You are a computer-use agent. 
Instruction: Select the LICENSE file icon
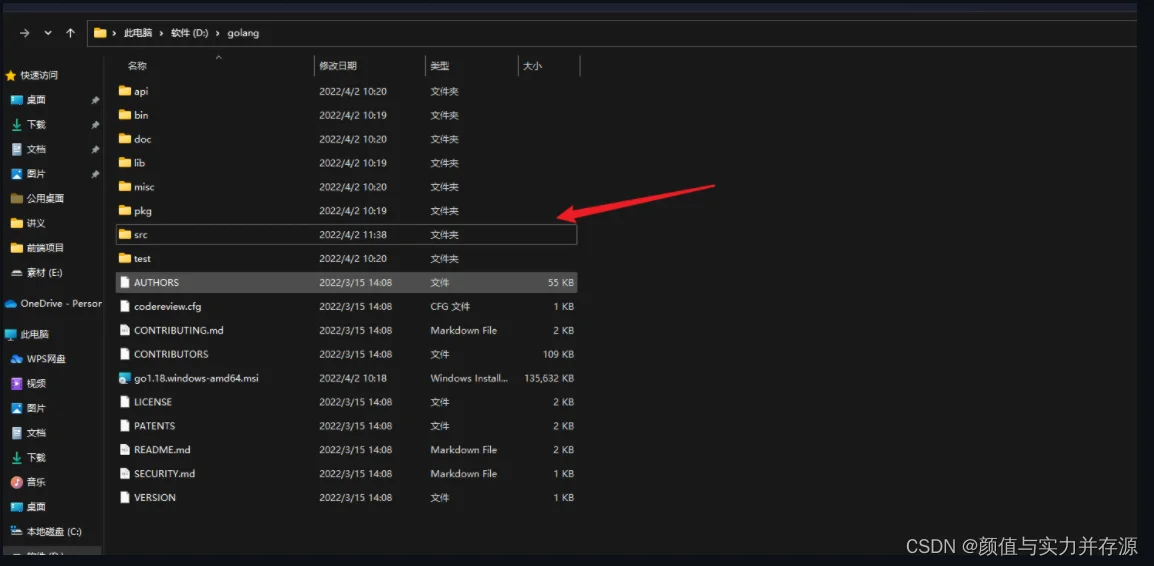click(124, 402)
